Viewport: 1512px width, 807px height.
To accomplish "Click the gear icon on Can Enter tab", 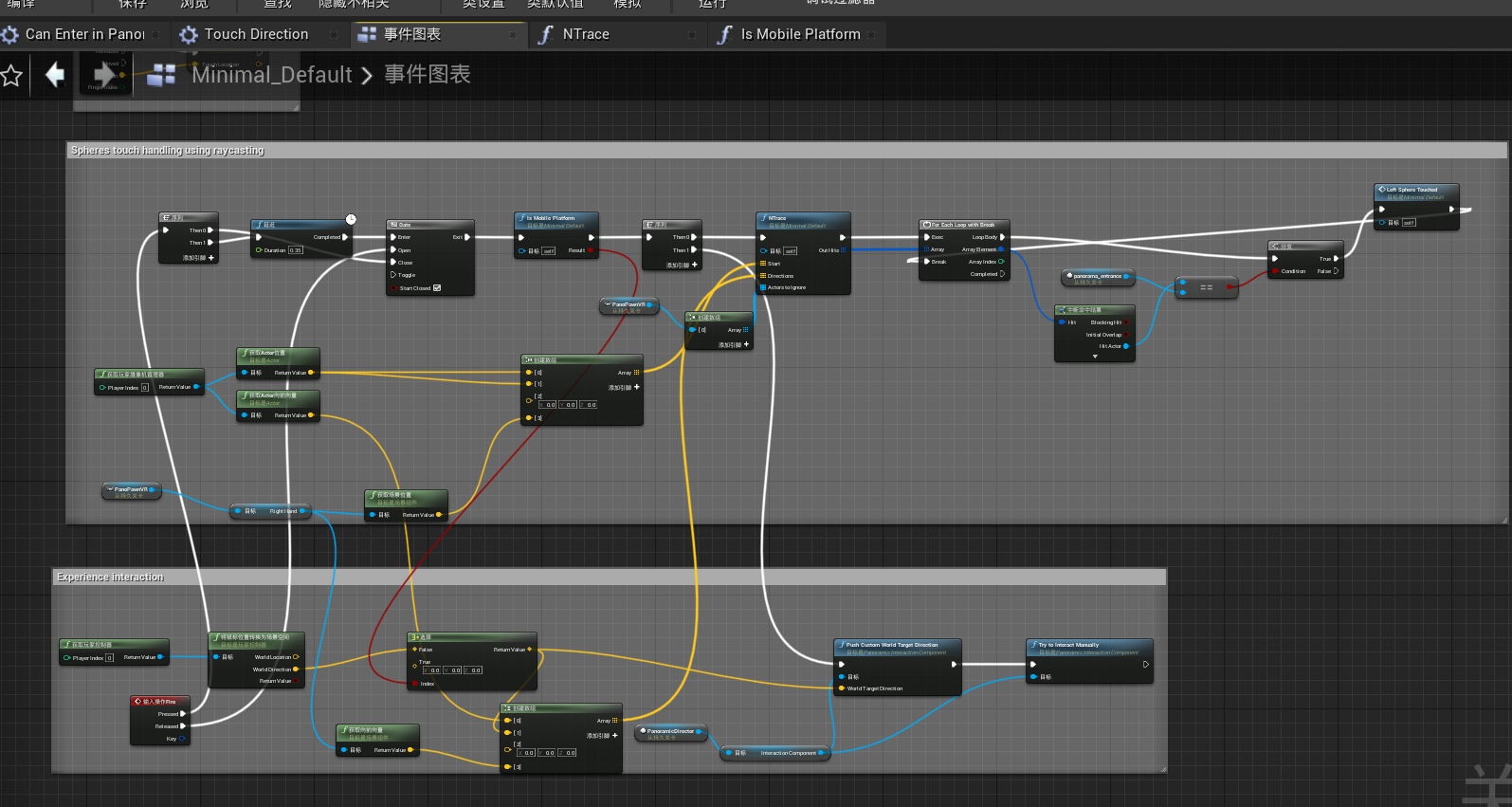I will (x=10, y=35).
